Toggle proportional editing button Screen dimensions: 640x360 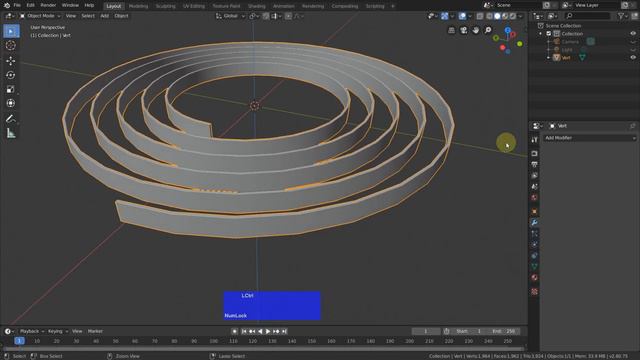pyautogui.click(x=288, y=16)
